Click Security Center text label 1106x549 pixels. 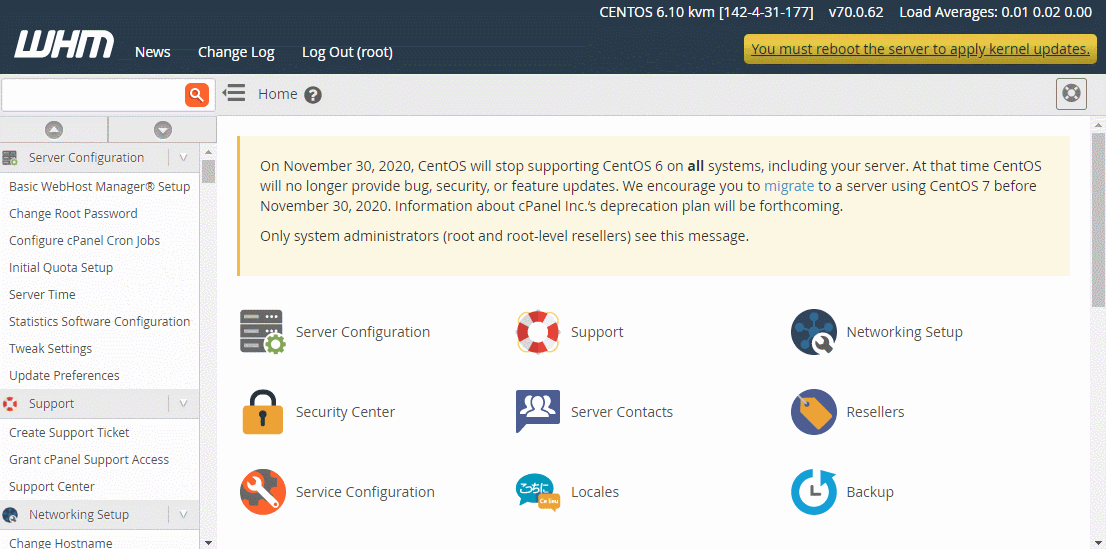[345, 412]
